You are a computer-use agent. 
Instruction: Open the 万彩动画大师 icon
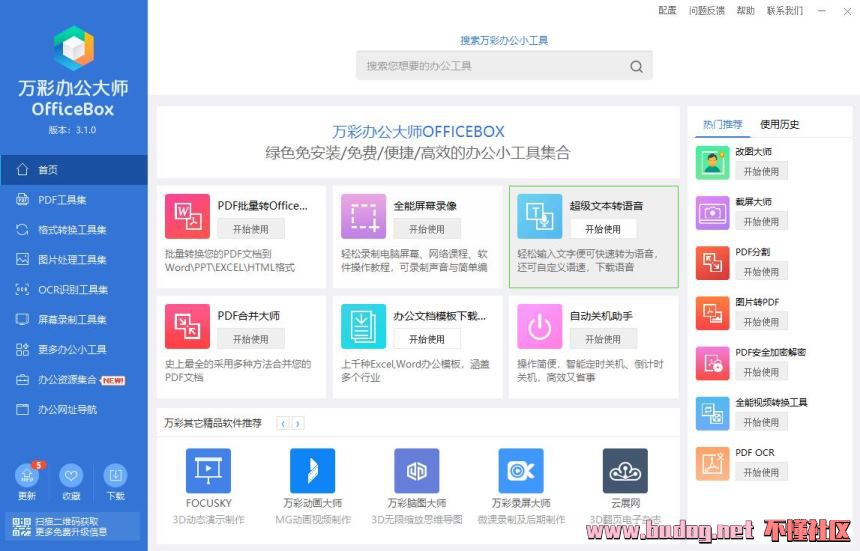click(313, 471)
